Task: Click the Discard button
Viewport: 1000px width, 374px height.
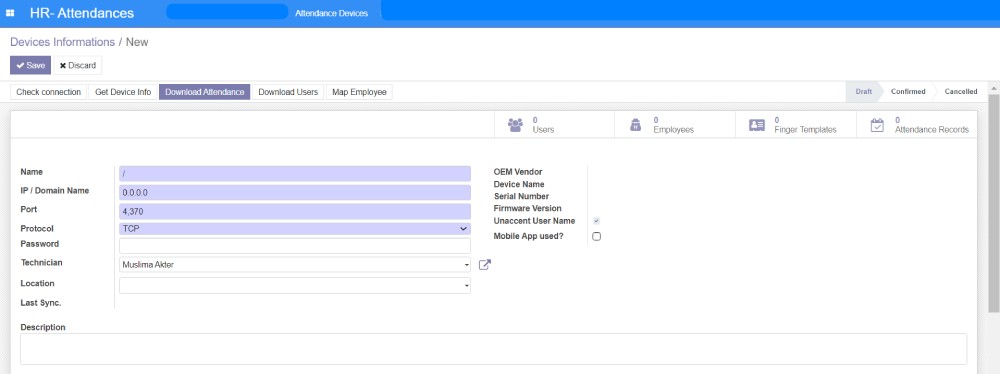Action: coord(78,65)
